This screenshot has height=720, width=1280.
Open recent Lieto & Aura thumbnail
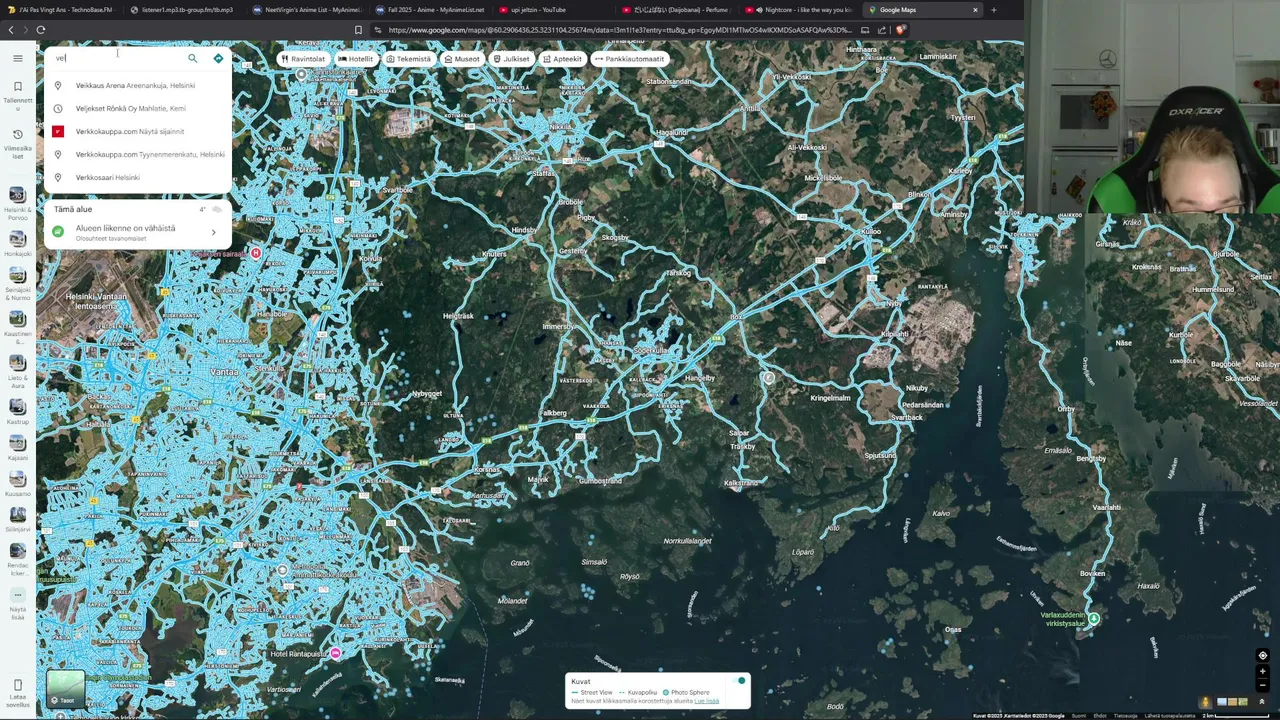17,363
